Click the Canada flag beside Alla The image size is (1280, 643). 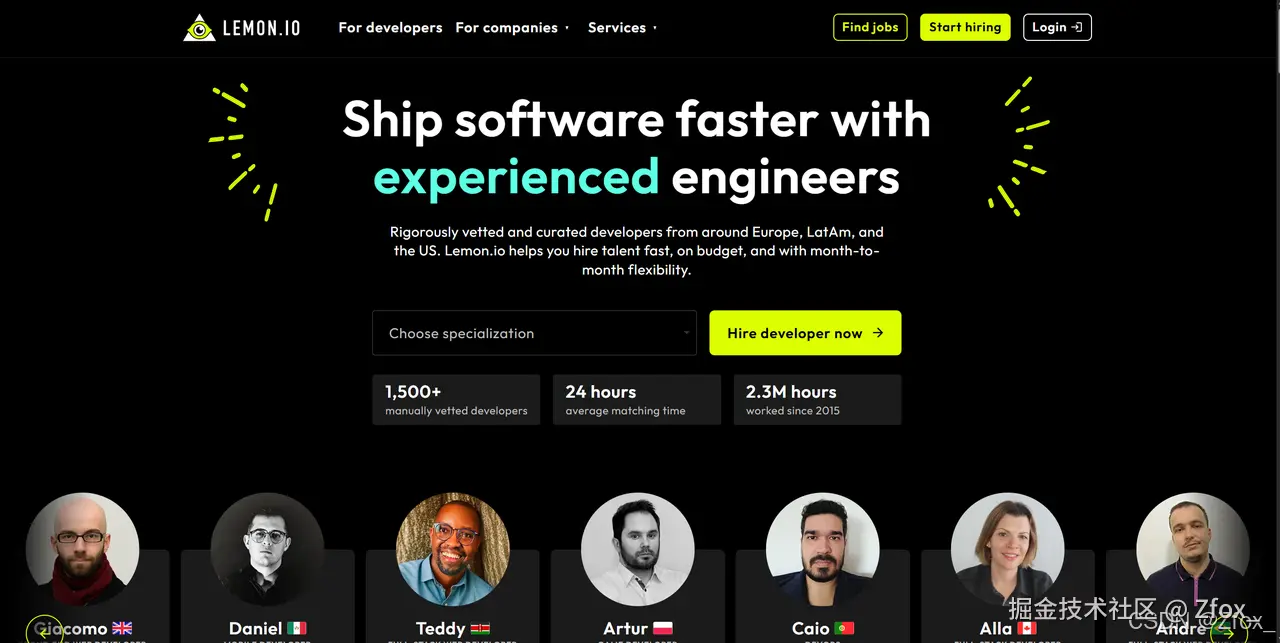click(x=1027, y=628)
